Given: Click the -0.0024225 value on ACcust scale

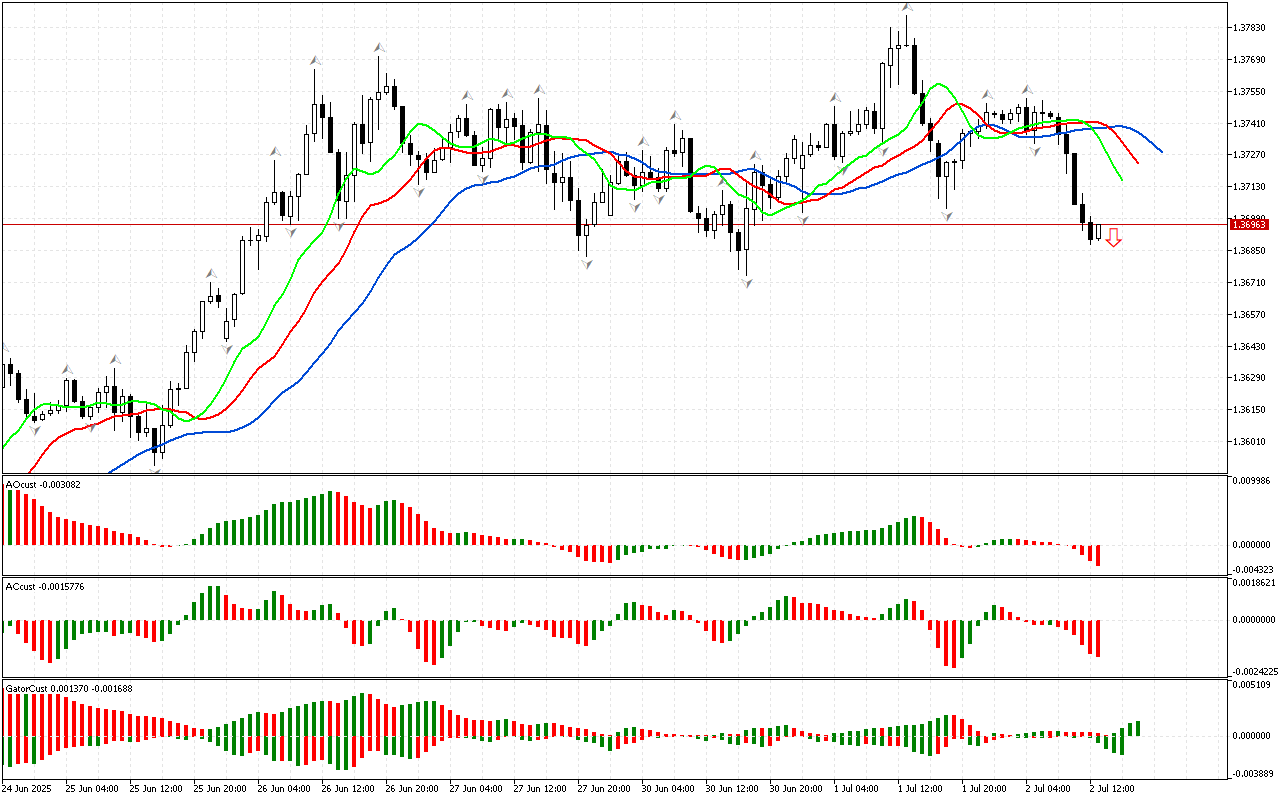Looking at the screenshot, I should [1254, 671].
